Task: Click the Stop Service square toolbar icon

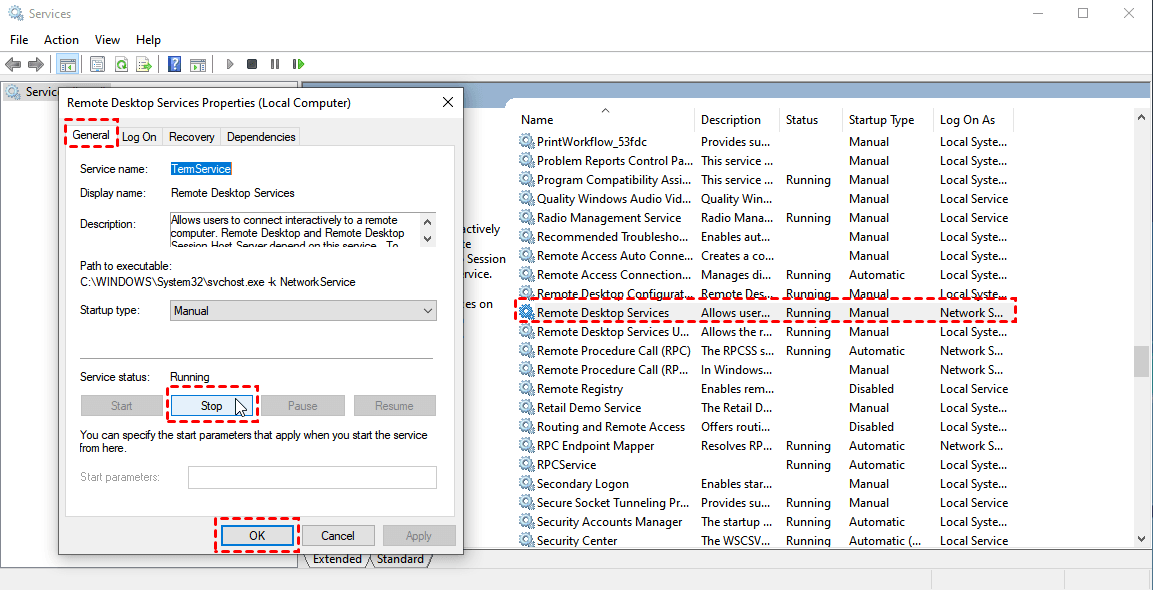Action: coord(252,64)
